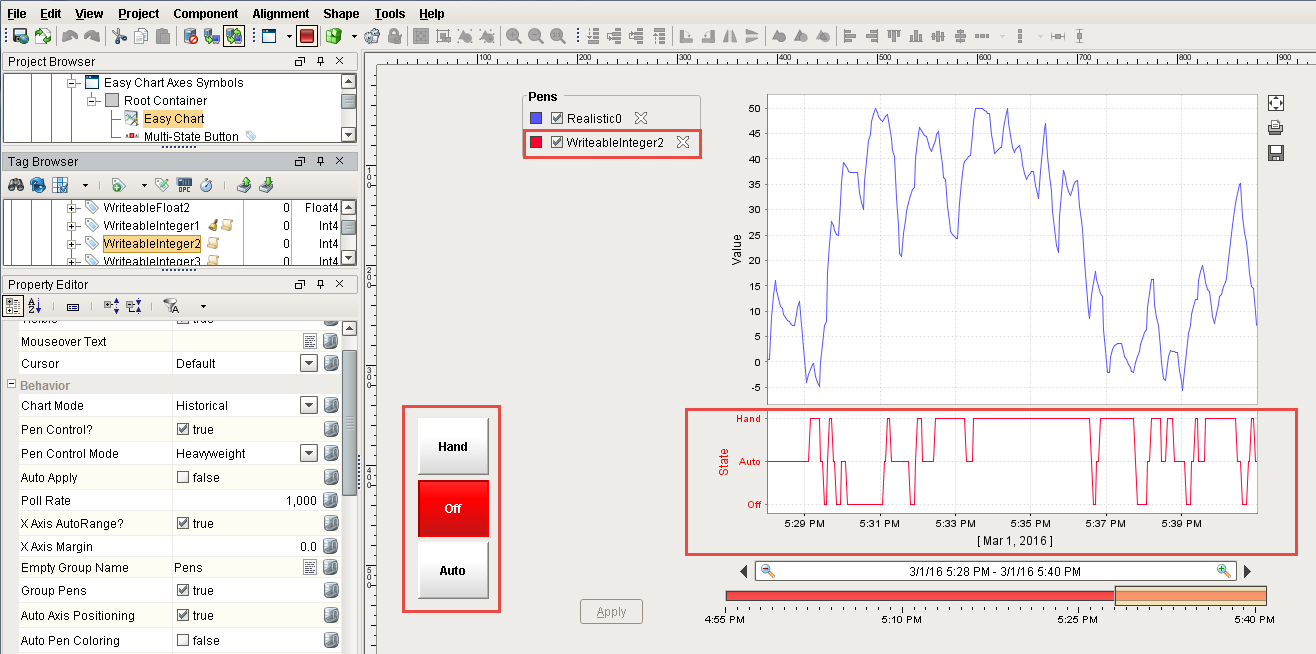The image size is (1316, 654).
Task: Switch Property Editor to categorized view
Action: point(14,306)
